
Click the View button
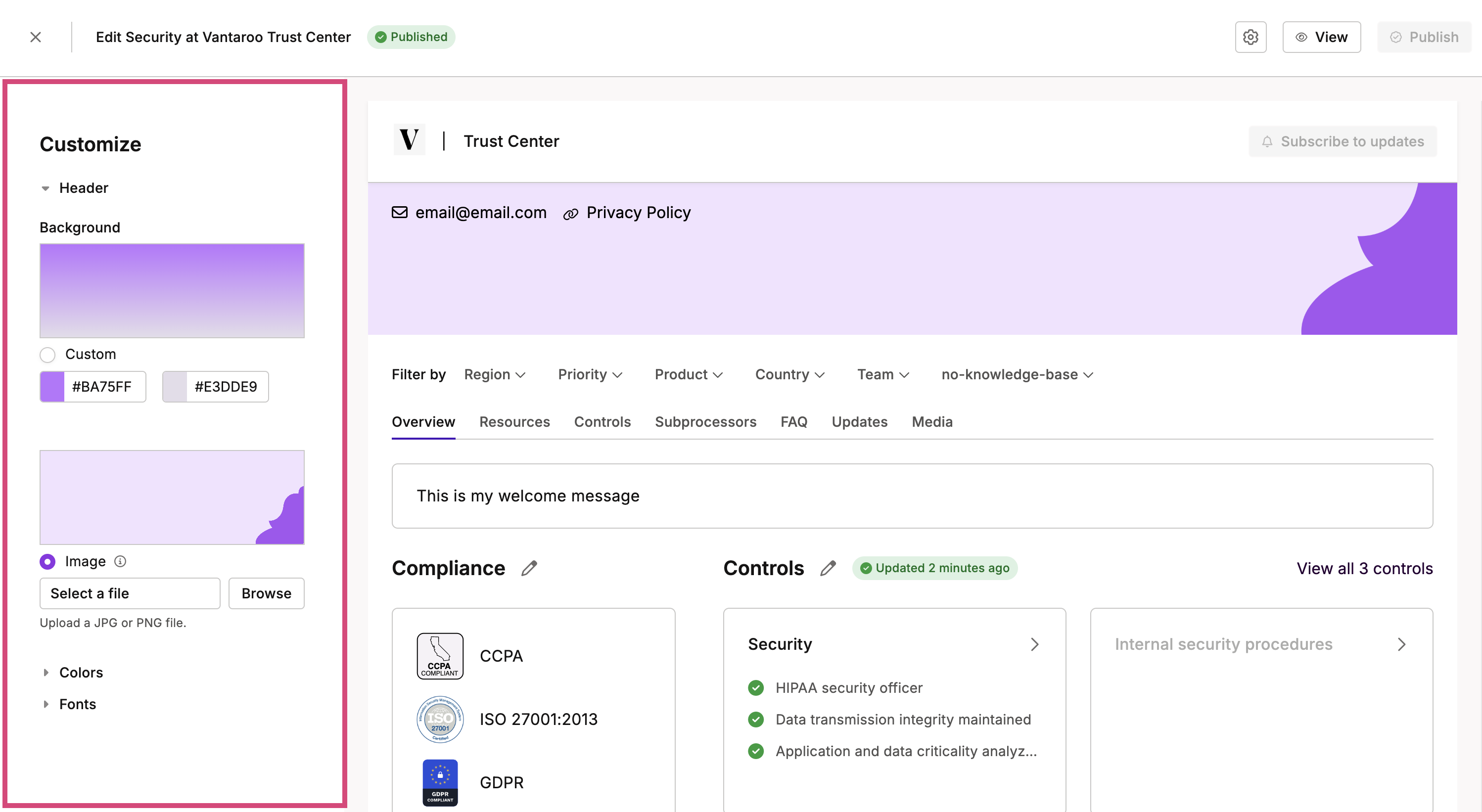tap(1322, 37)
